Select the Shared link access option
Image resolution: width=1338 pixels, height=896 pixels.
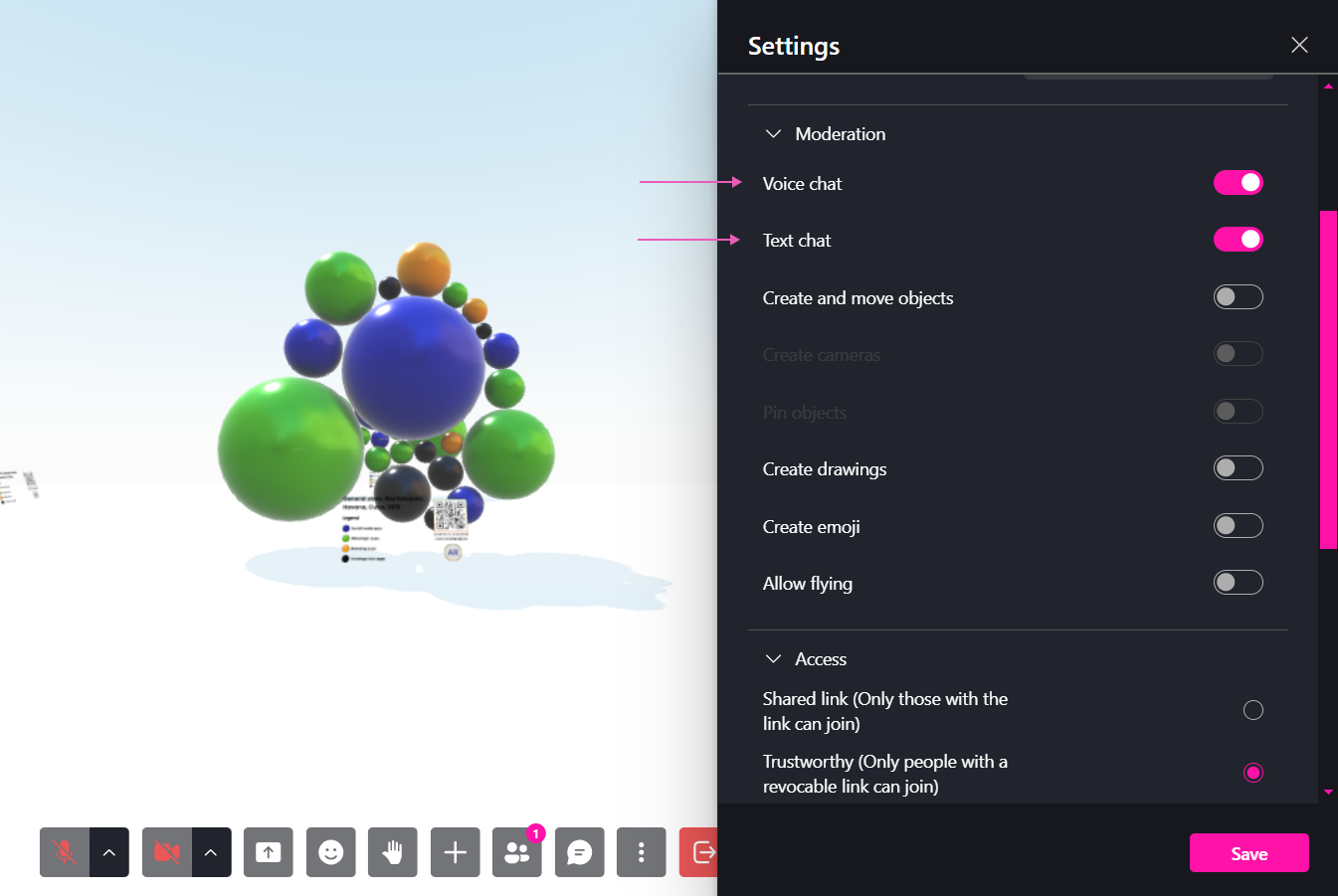pyautogui.click(x=1252, y=710)
